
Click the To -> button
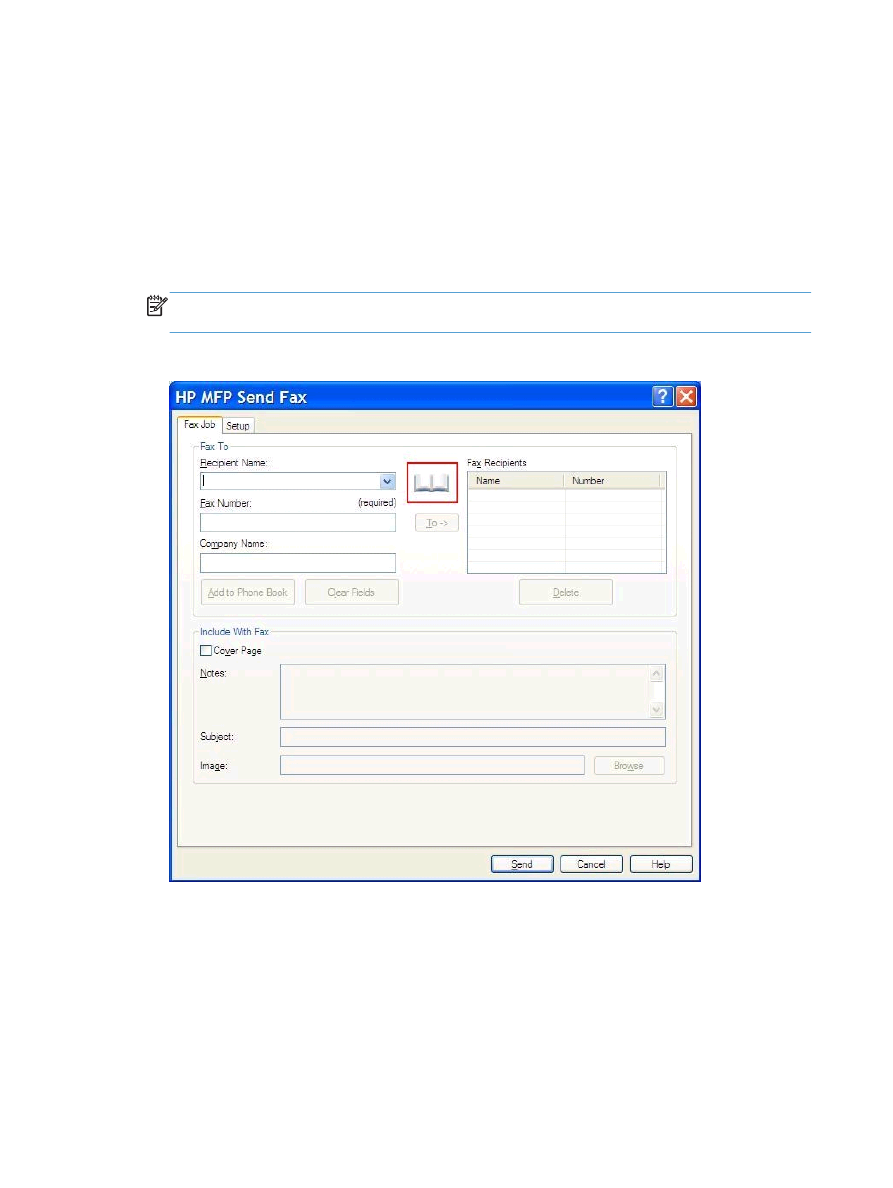pos(436,523)
